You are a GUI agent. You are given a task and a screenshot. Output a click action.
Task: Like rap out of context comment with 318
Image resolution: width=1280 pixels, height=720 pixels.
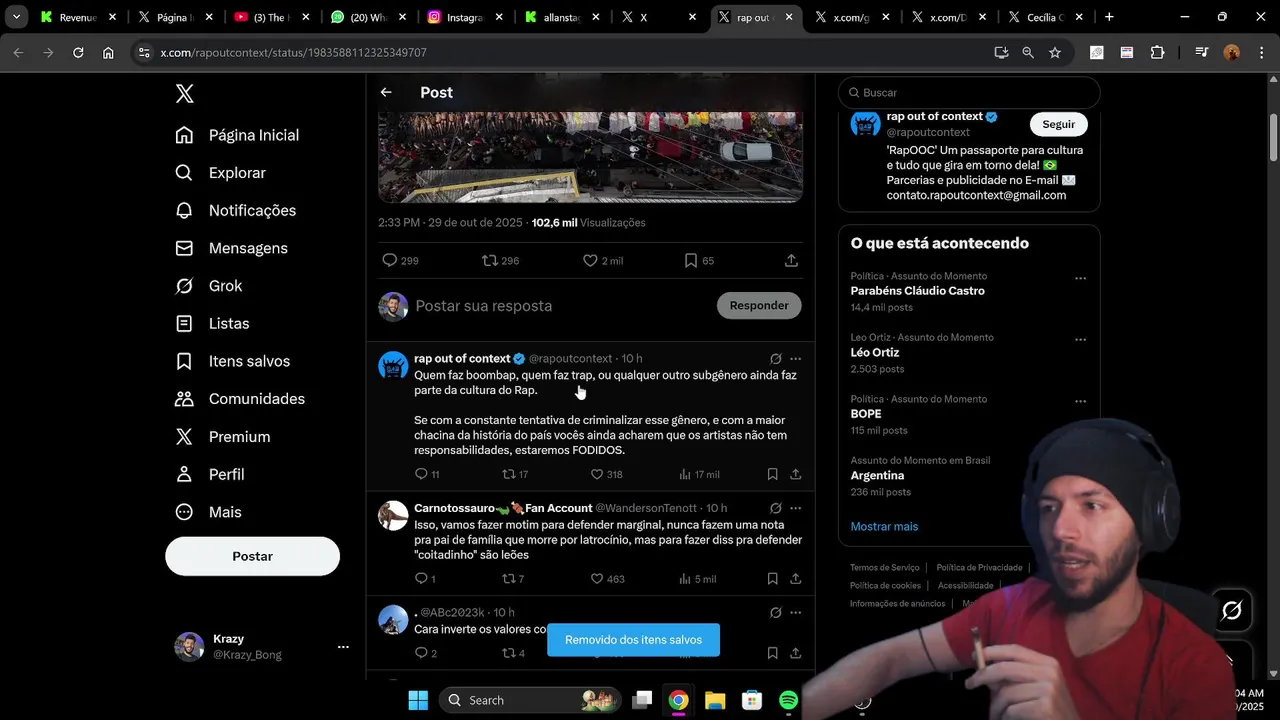tap(597, 474)
